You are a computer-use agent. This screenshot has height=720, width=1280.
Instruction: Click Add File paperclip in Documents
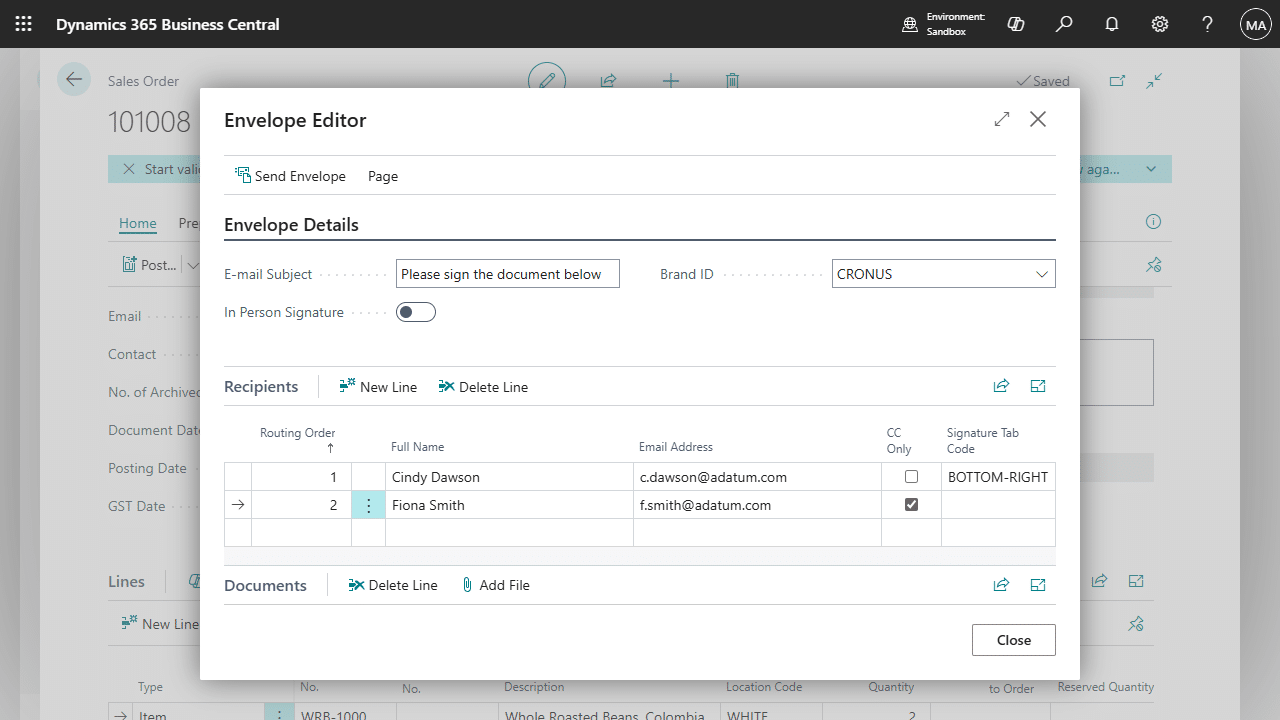[495, 585]
